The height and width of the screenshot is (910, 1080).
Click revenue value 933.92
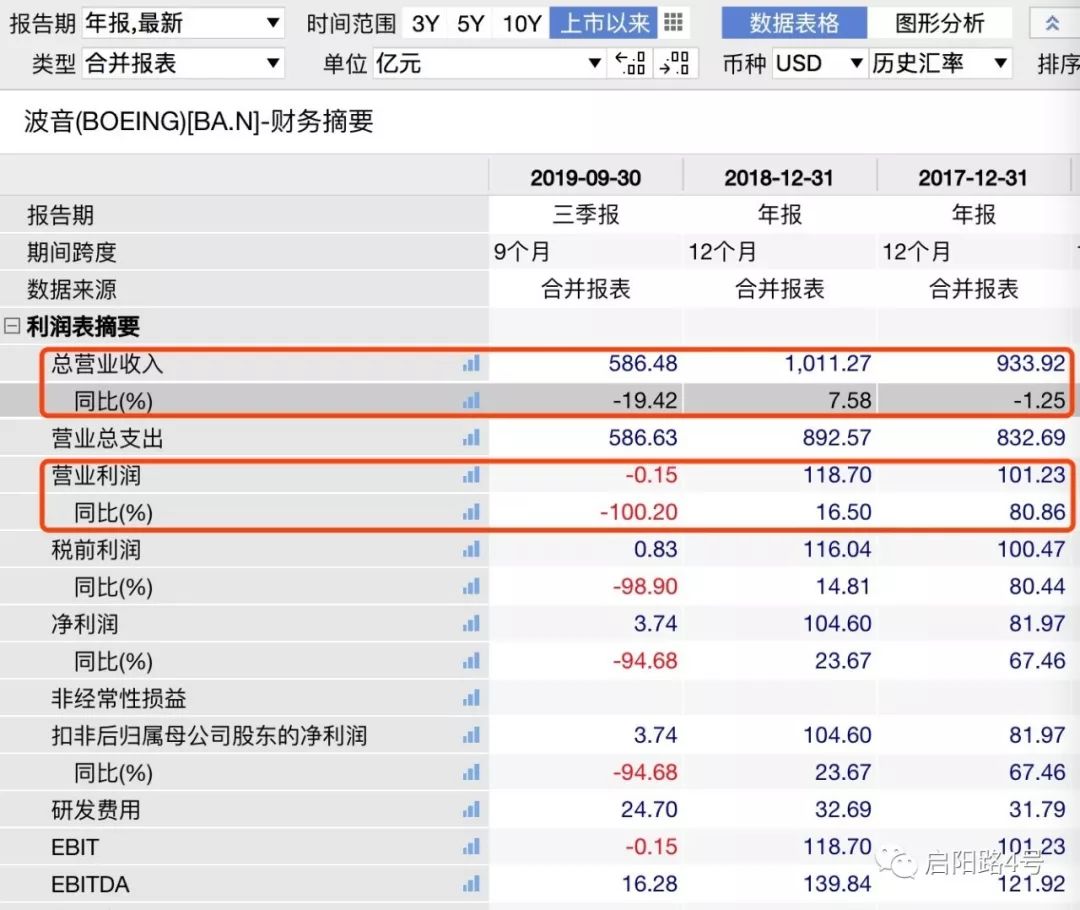tap(1031, 364)
